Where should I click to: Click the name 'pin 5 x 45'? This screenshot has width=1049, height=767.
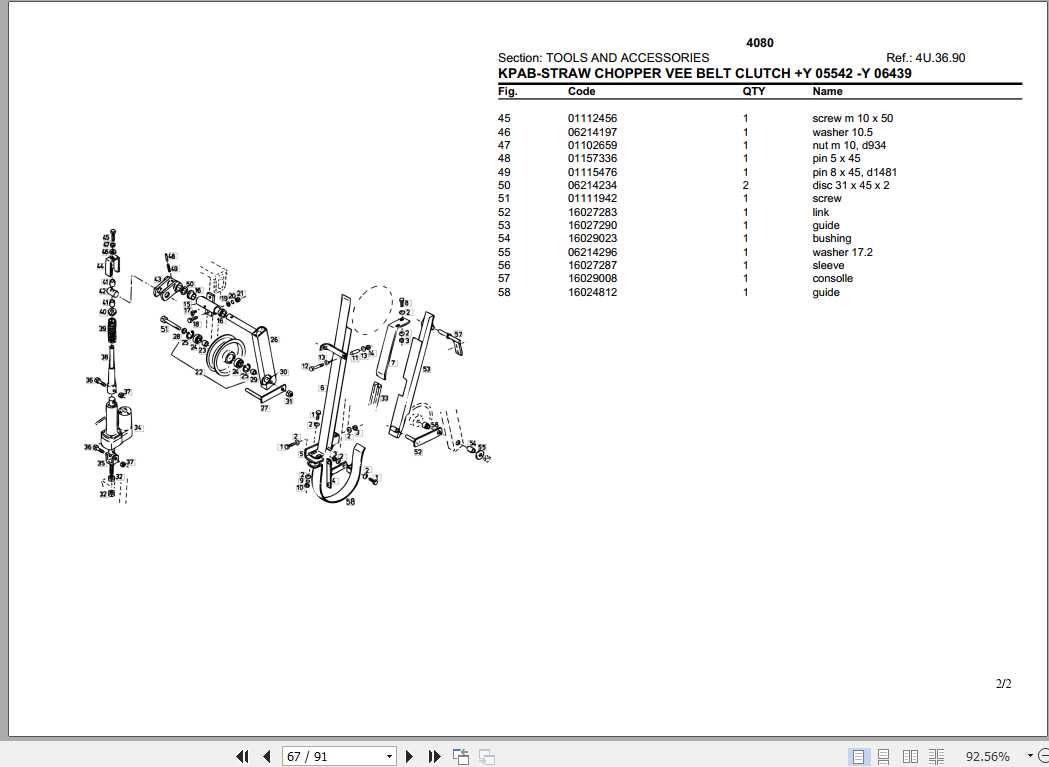click(x=836, y=159)
